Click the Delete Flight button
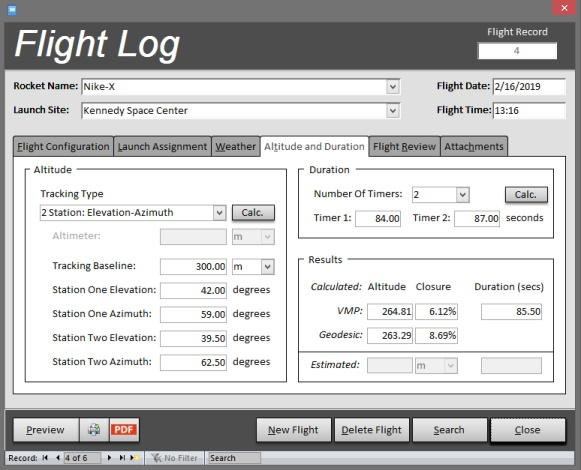Screen dimensions: 581x470 372,430
